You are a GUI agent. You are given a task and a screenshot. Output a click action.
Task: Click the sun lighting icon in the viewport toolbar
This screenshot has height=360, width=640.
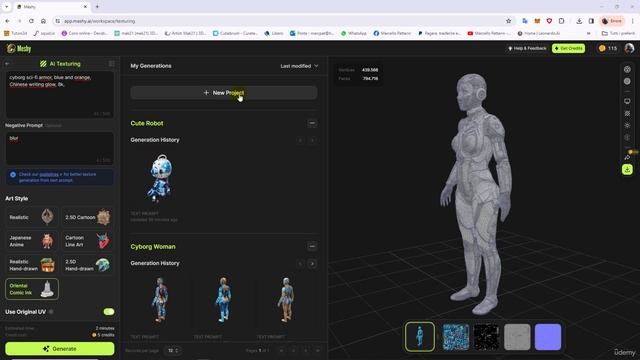pyautogui.click(x=627, y=125)
